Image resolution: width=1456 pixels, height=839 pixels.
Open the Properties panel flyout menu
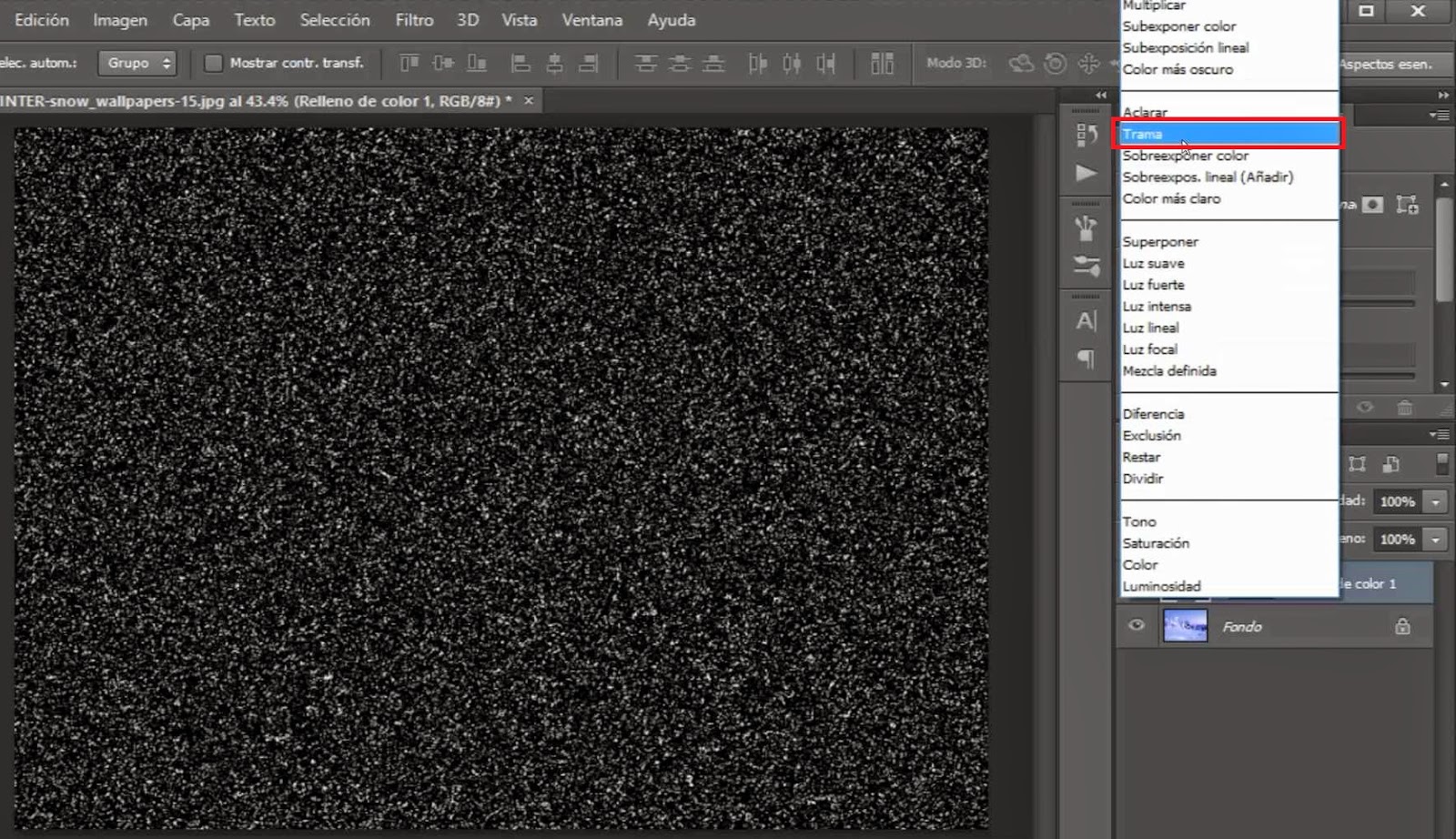[x=1439, y=116]
